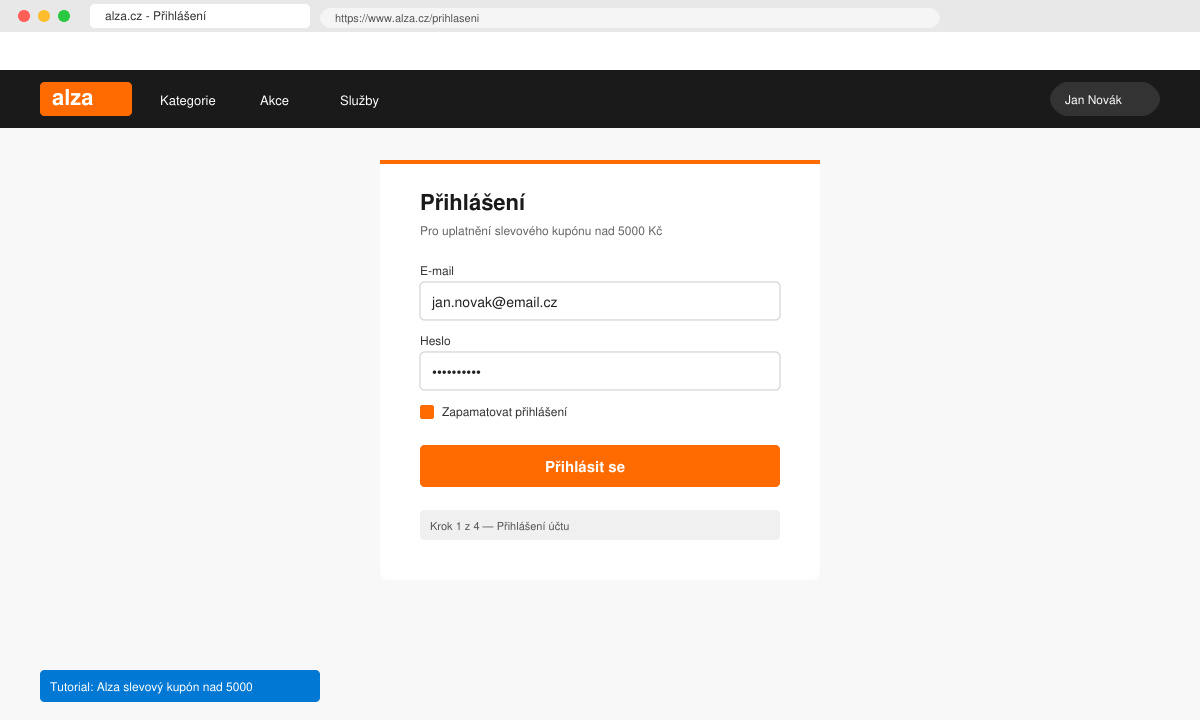Close the window with the red button
This screenshot has height=720, width=1200.
click(24, 16)
